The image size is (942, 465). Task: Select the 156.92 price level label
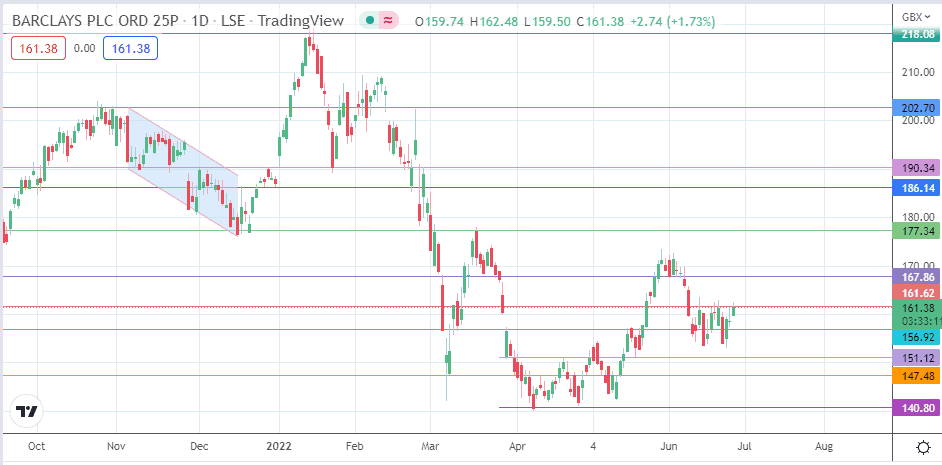[917, 337]
